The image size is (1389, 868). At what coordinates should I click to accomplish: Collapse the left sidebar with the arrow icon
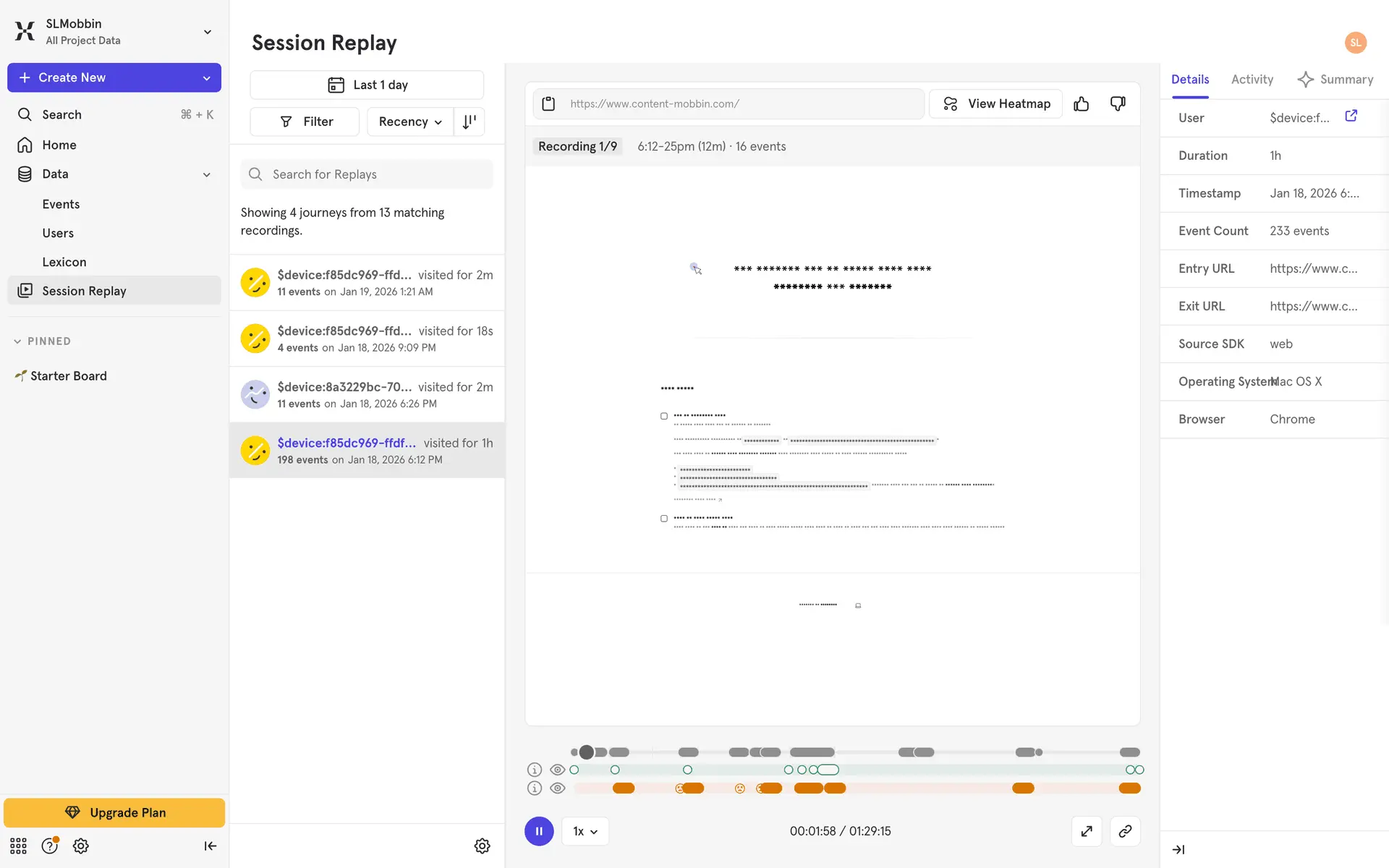(x=210, y=846)
